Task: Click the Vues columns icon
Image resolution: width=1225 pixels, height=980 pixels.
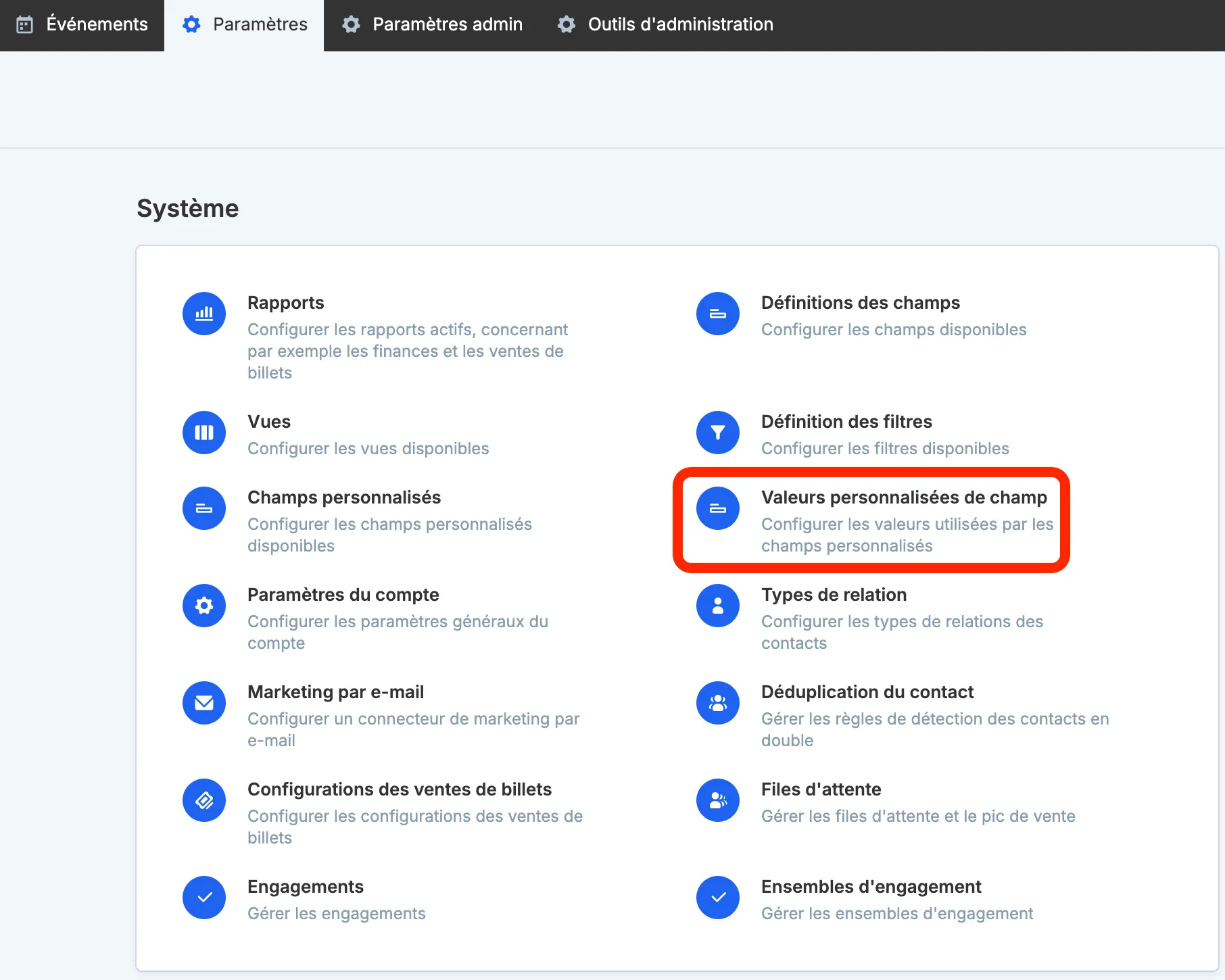Action: tap(204, 433)
